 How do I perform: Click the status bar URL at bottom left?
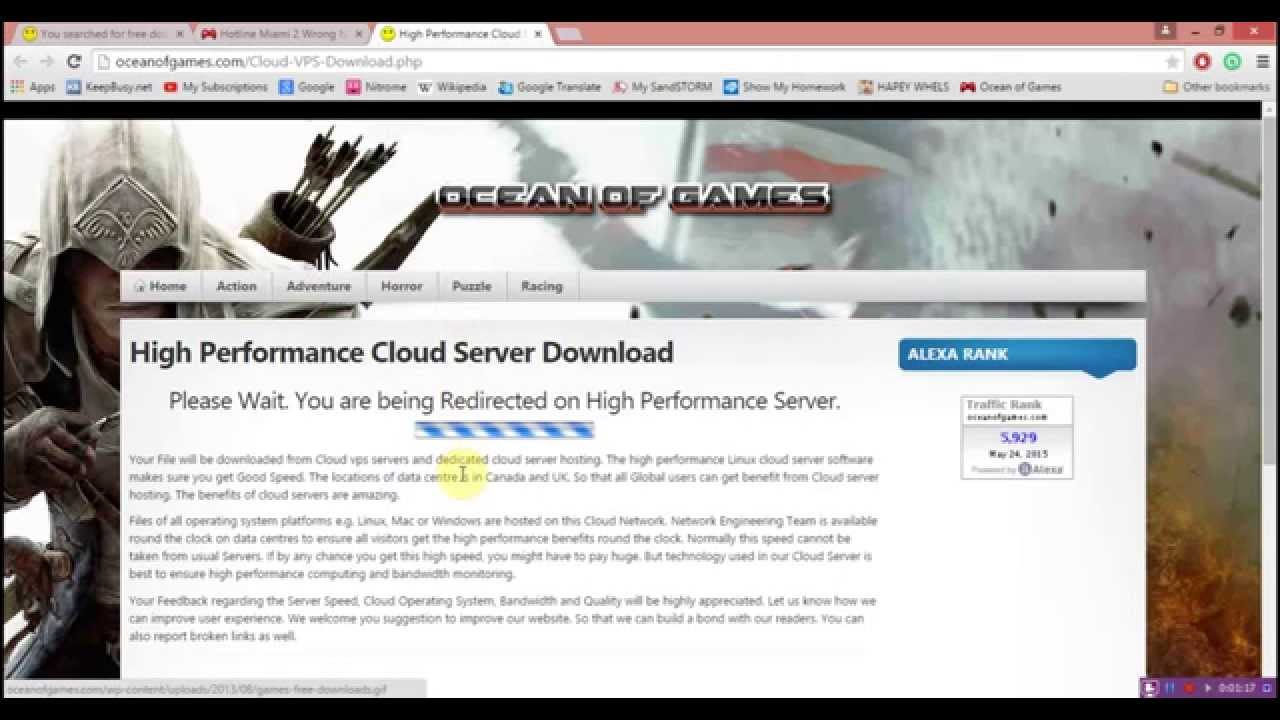point(196,689)
